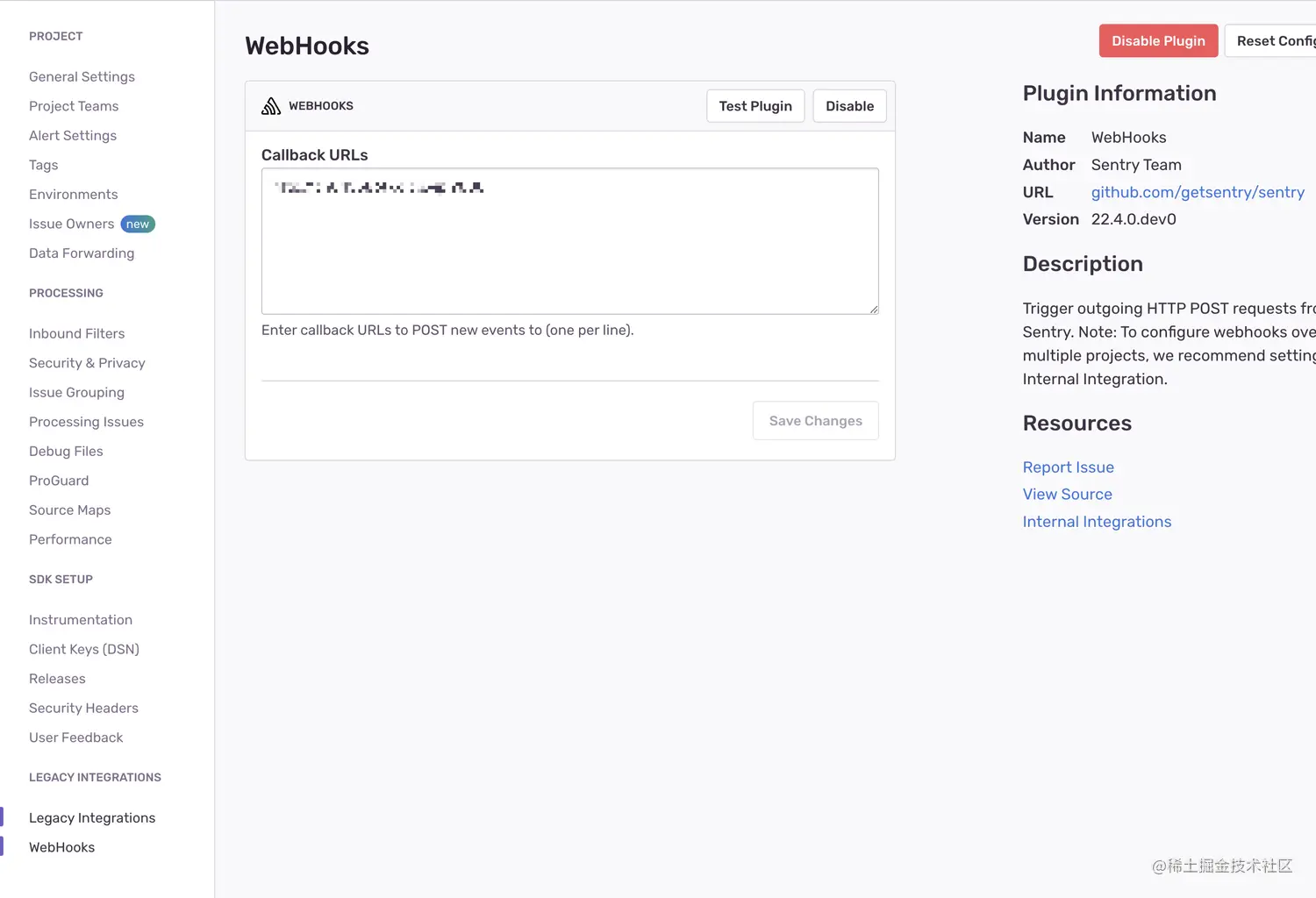Select WebHooks sidebar item
Viewport: 1316px width, 898px height.
tap(61, 847)
